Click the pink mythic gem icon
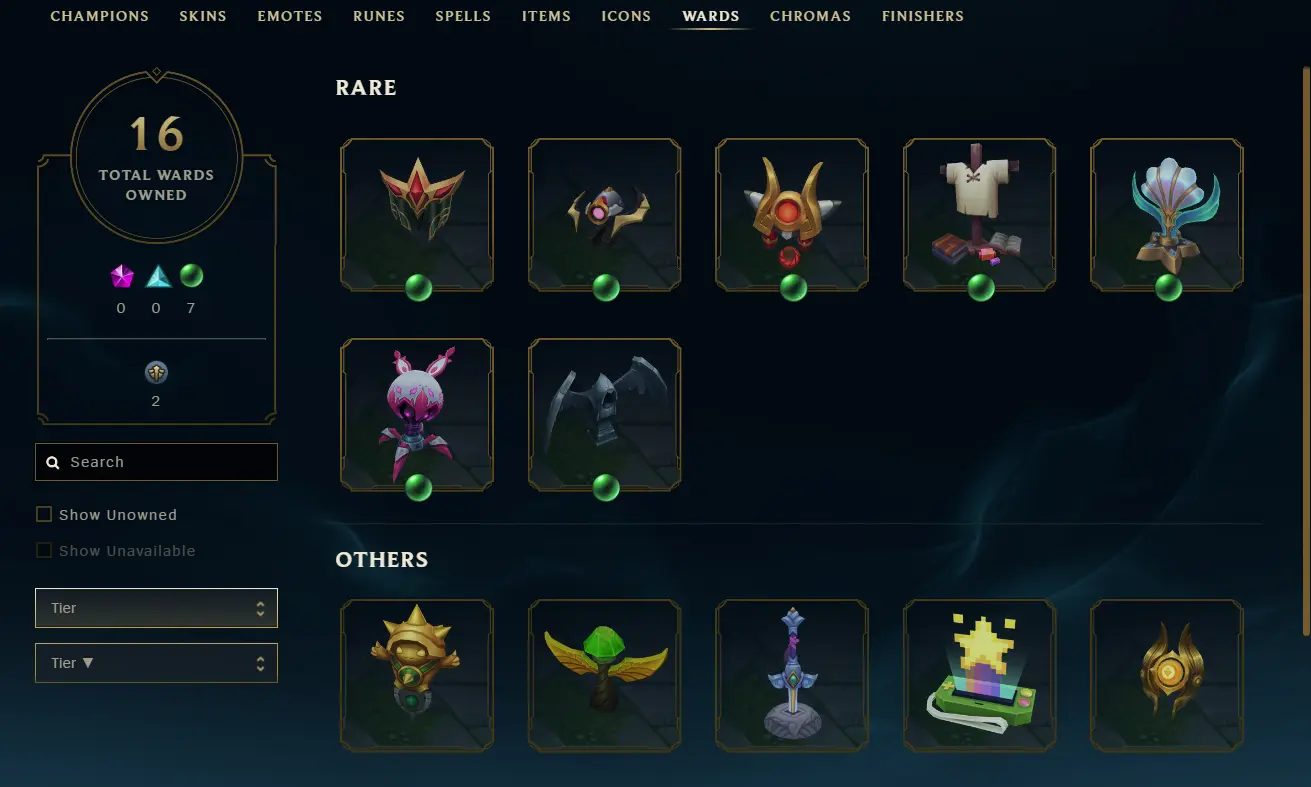 [x=122, y=277]
